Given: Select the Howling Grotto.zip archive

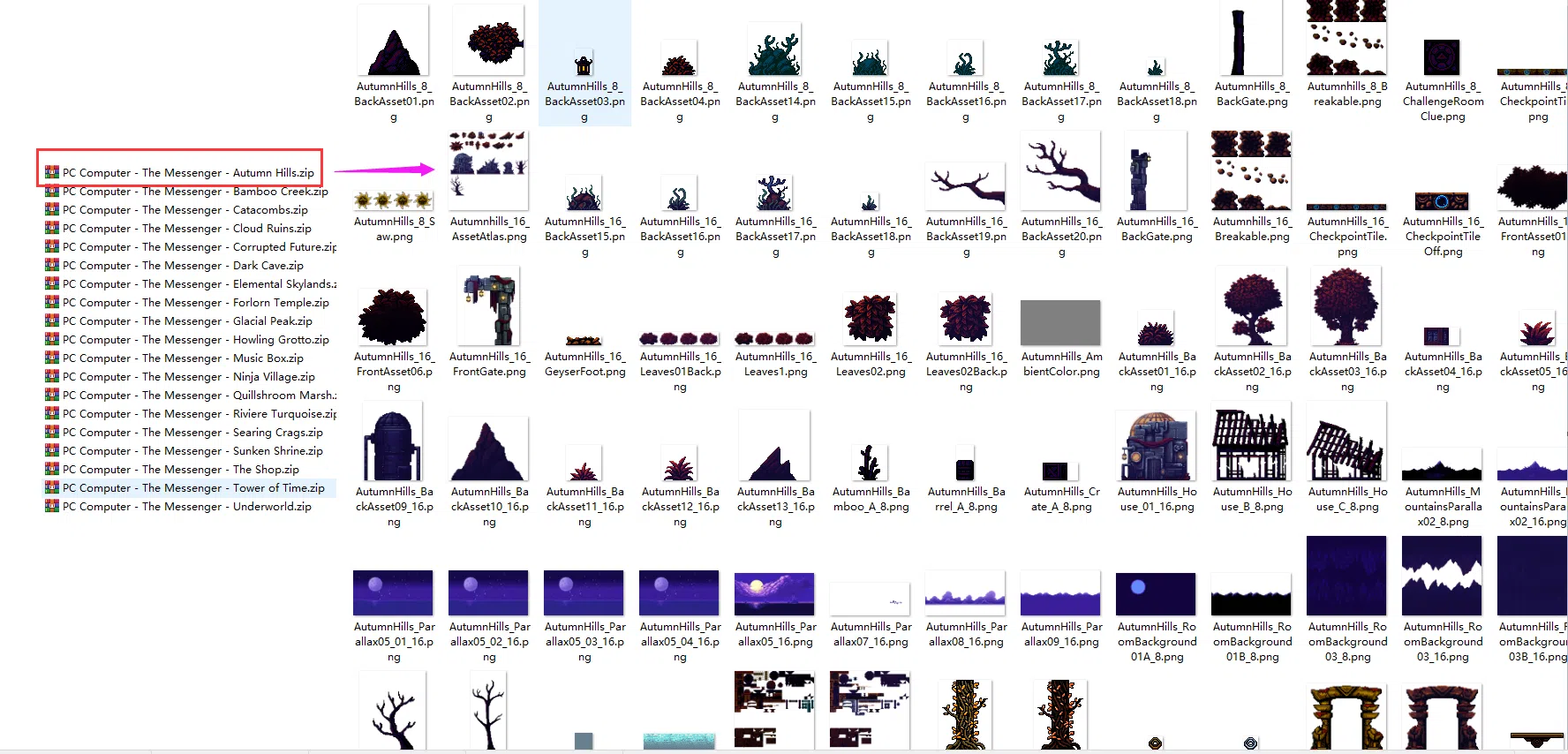Looking at the screenshot, I should click(x=187, y=340).
